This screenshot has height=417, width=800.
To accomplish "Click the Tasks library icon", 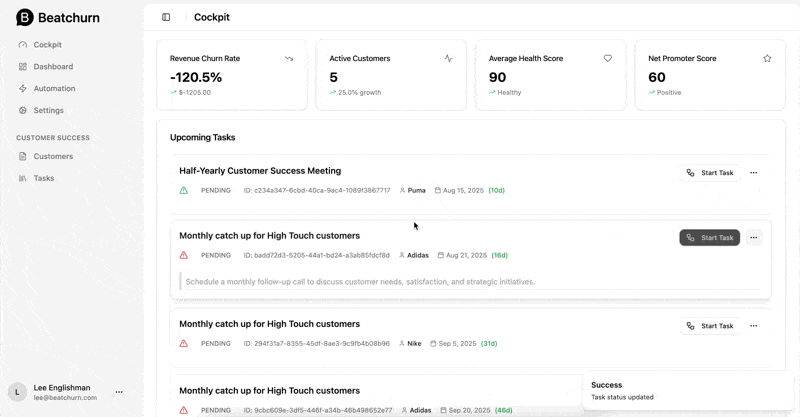I will 22,179.
